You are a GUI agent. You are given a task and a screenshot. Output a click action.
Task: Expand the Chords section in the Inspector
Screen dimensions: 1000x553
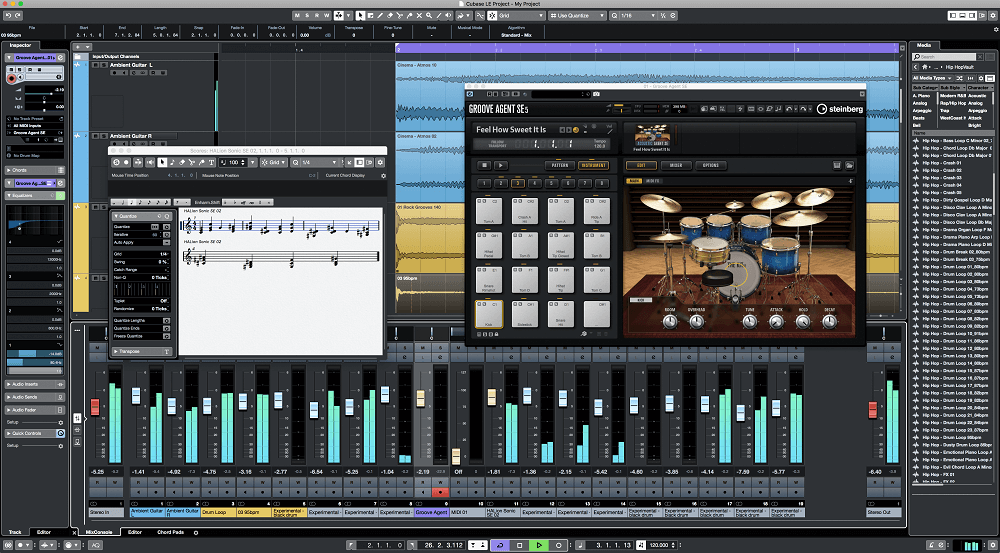tap(35, 170)
